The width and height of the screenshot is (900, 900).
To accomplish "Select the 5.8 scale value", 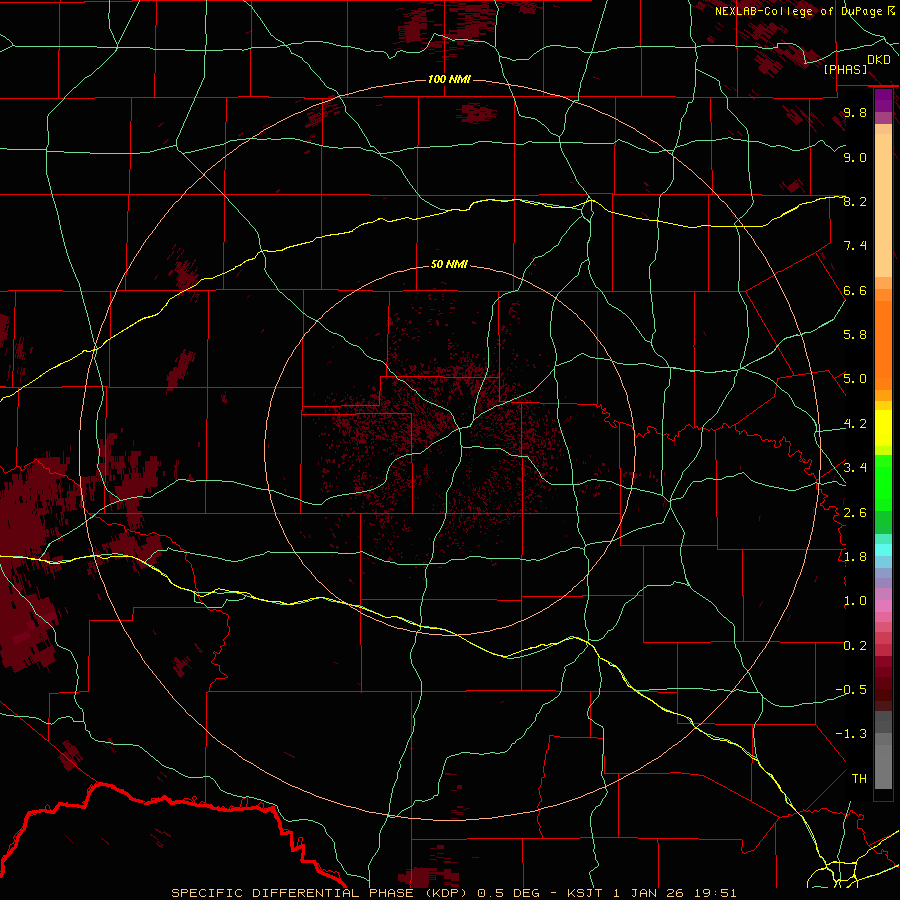I will point(855,335).
